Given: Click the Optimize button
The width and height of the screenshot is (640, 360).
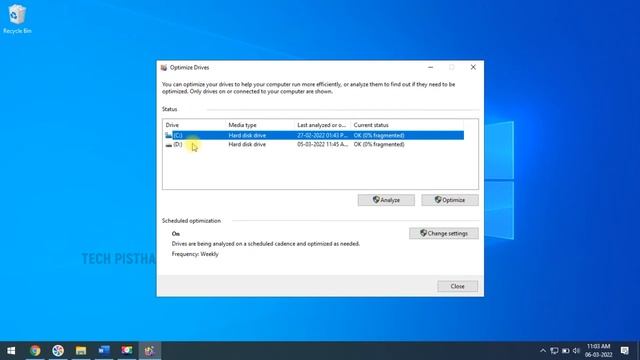Looking at the screenshot, I should coord(450,200).
